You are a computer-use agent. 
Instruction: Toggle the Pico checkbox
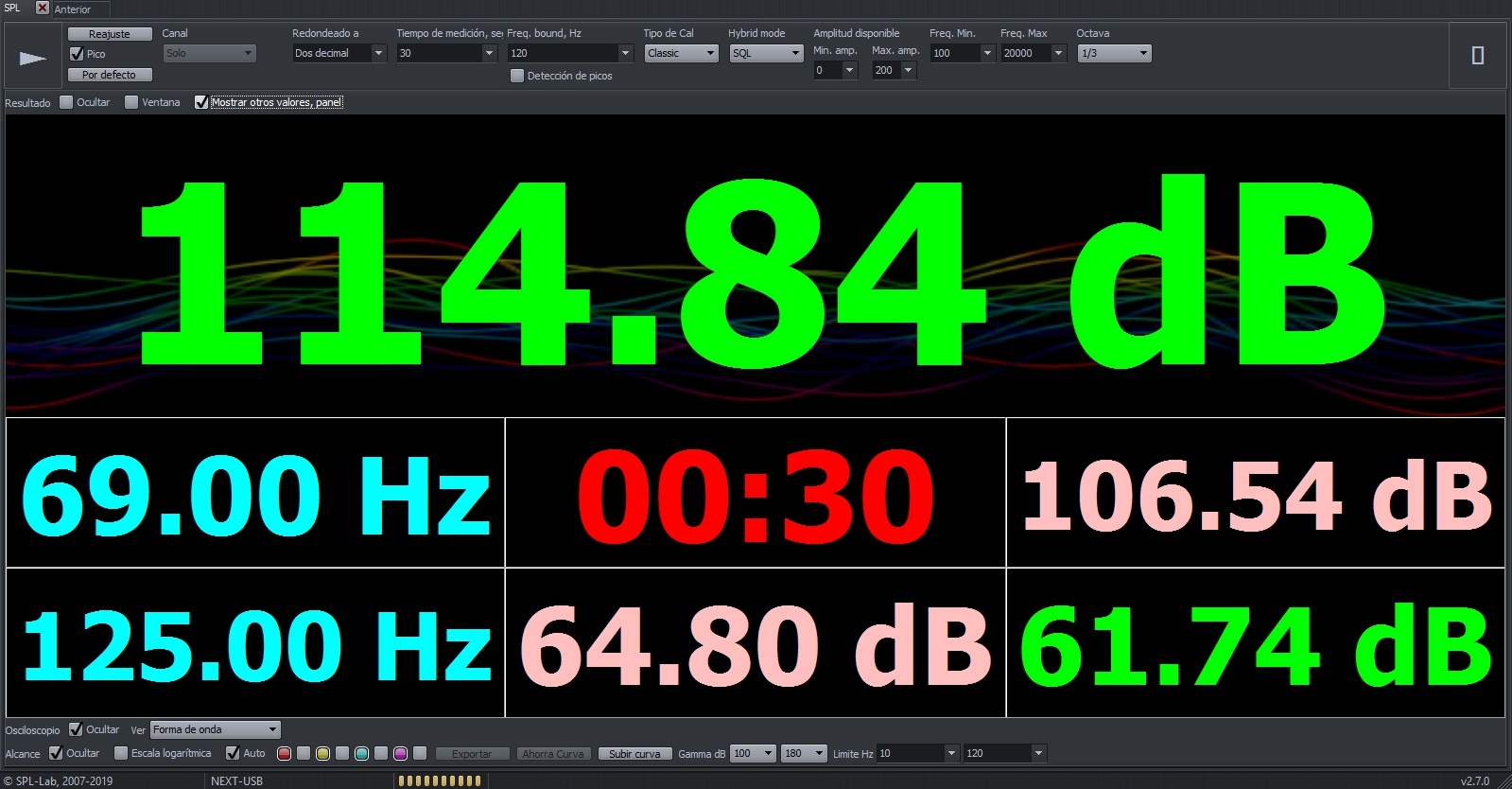[x=77, y=54]
